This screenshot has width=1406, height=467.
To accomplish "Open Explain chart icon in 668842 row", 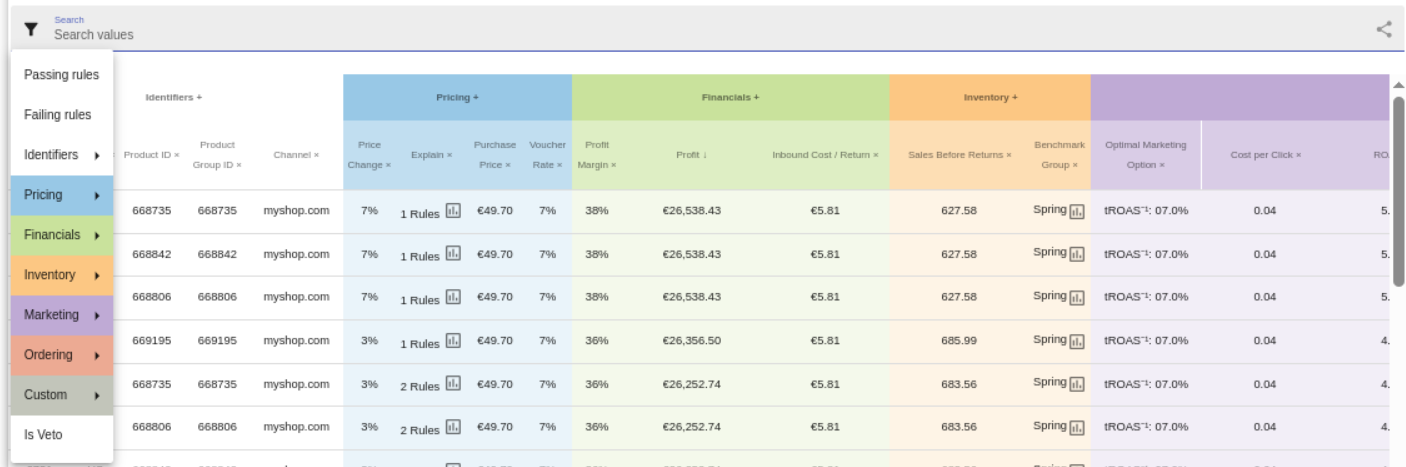I will coord(453,255).
